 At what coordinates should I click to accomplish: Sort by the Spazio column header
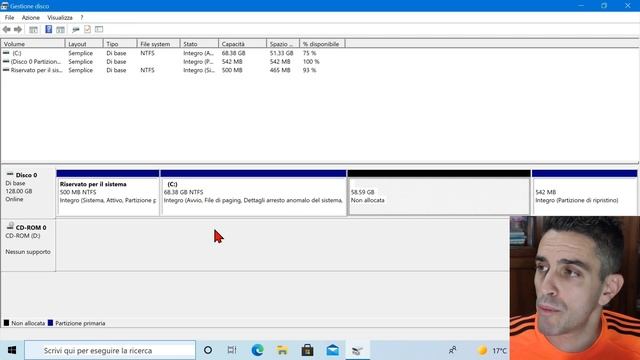tap(283, 44)
